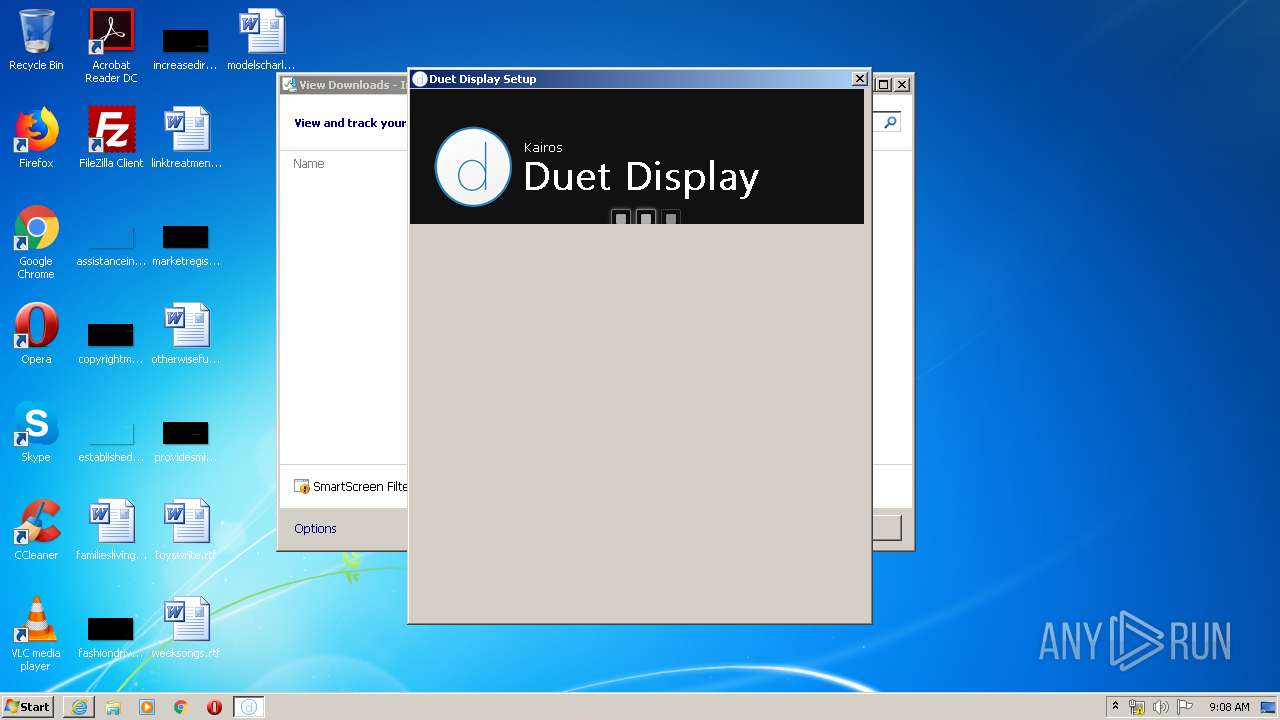1280x720 pixels.
Task: Open VLC media player shortcut
Action: [36, 634]
